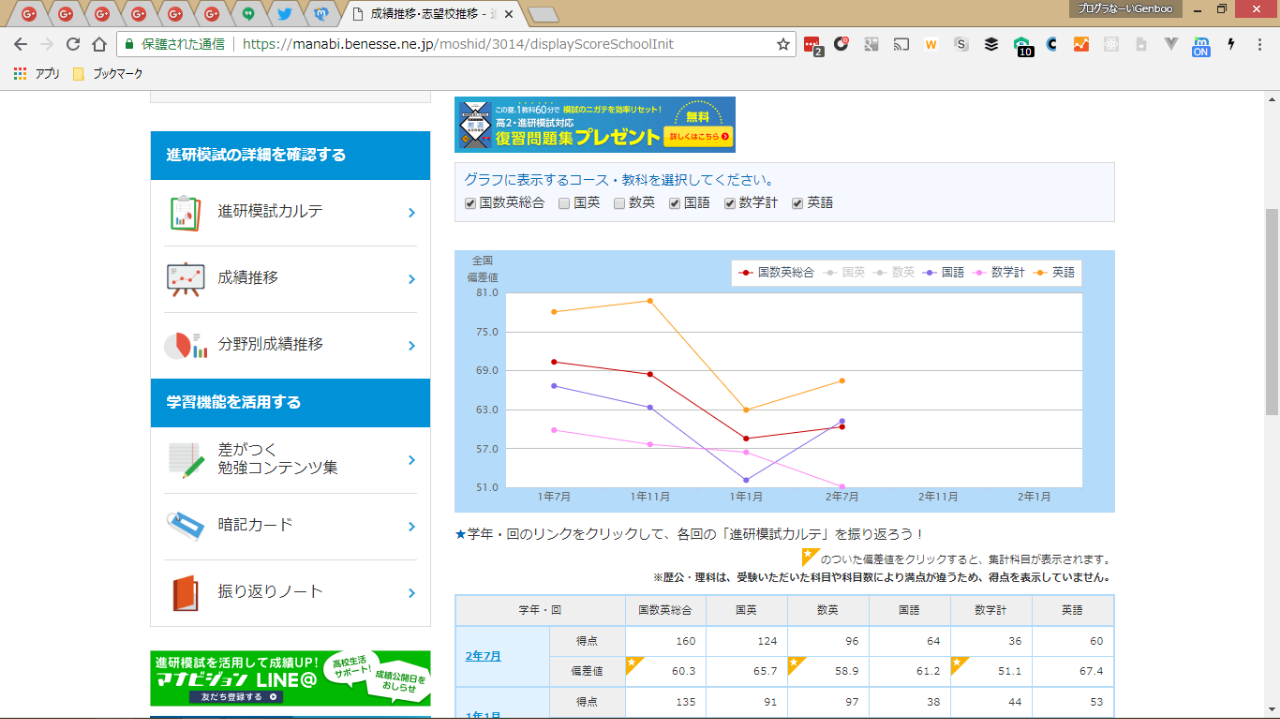Bookmark this page with the star icon
This screenshot has width=1280, height=719.
pyautogui.click(x=783, y=44)
